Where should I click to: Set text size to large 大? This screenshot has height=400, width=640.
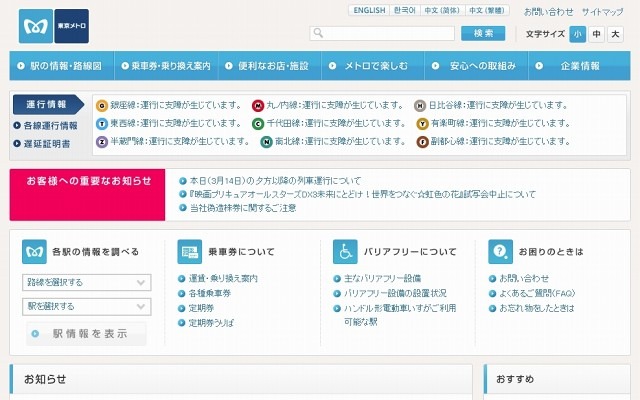(616, 34)
